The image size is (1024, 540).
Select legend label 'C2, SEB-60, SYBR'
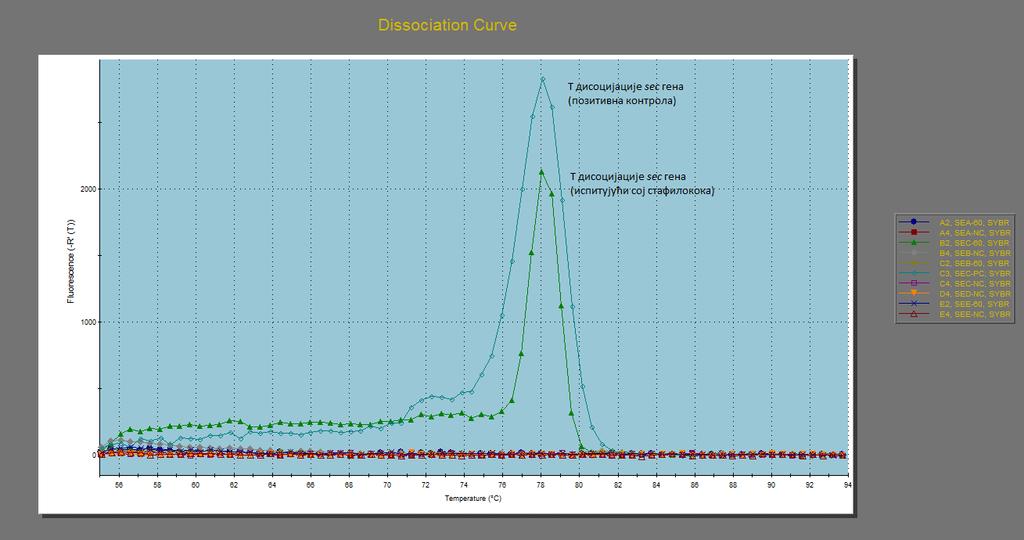click(974, 263)
